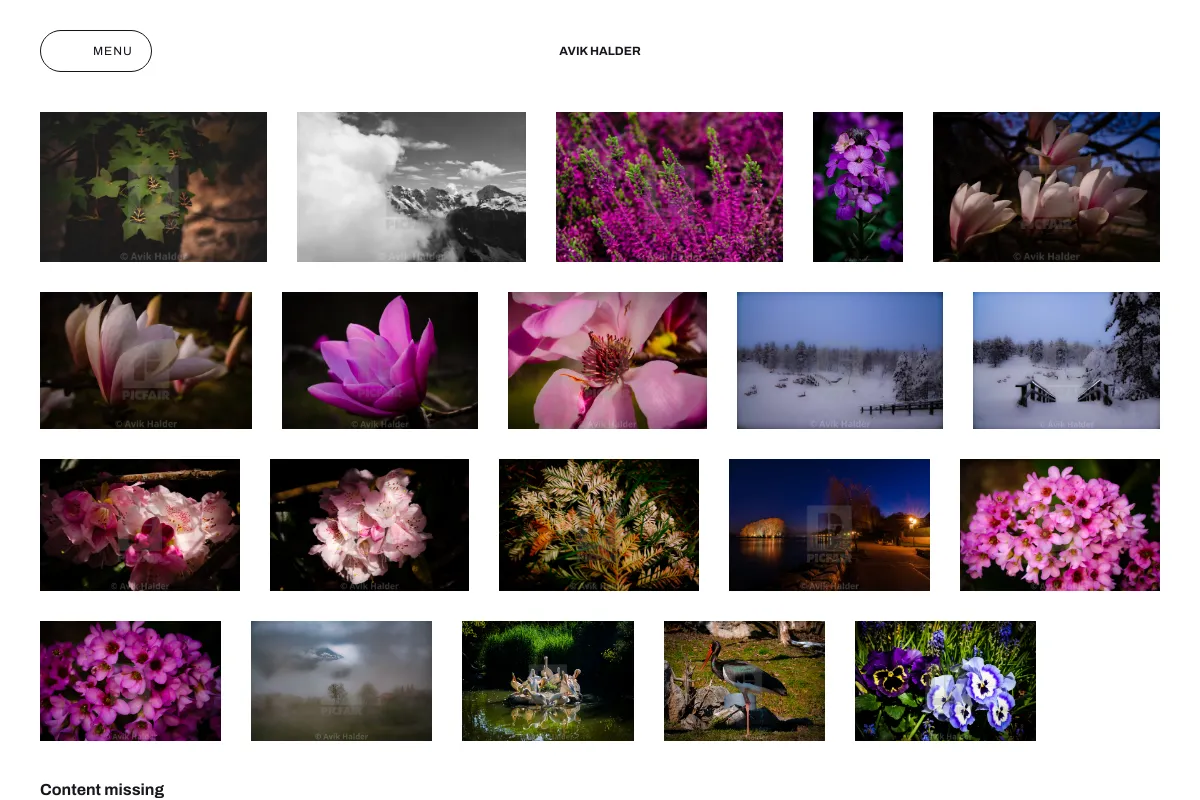Image resolution: width=1200 pixels, height=800 pixels.
Task: View the night lakeside street lamp photo
Action: click(829, 525)
